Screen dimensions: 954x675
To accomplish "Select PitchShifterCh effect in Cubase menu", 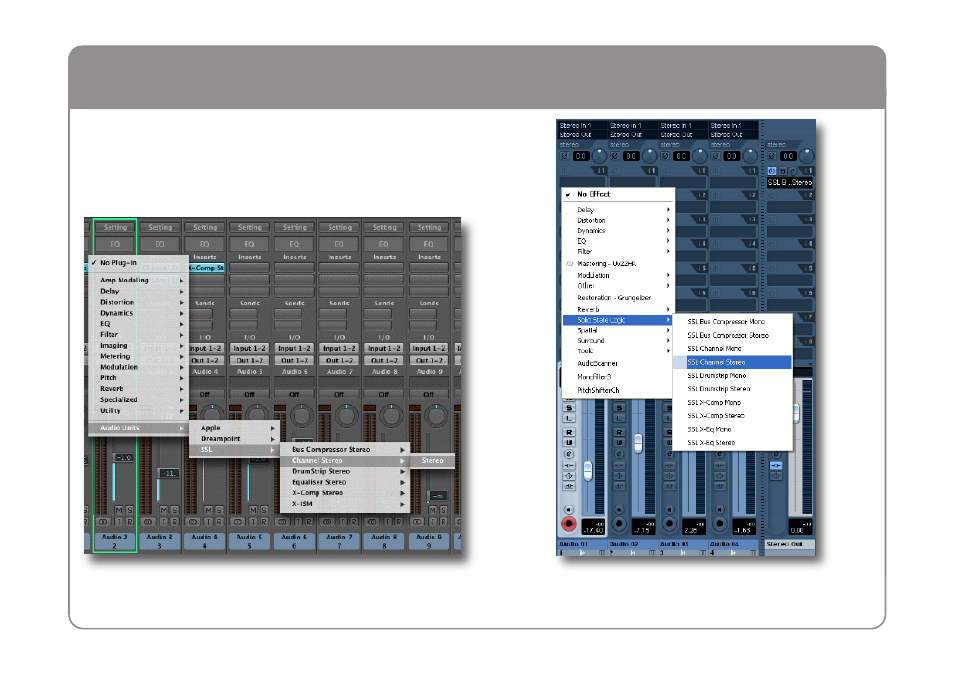I will tap(618, 390).
